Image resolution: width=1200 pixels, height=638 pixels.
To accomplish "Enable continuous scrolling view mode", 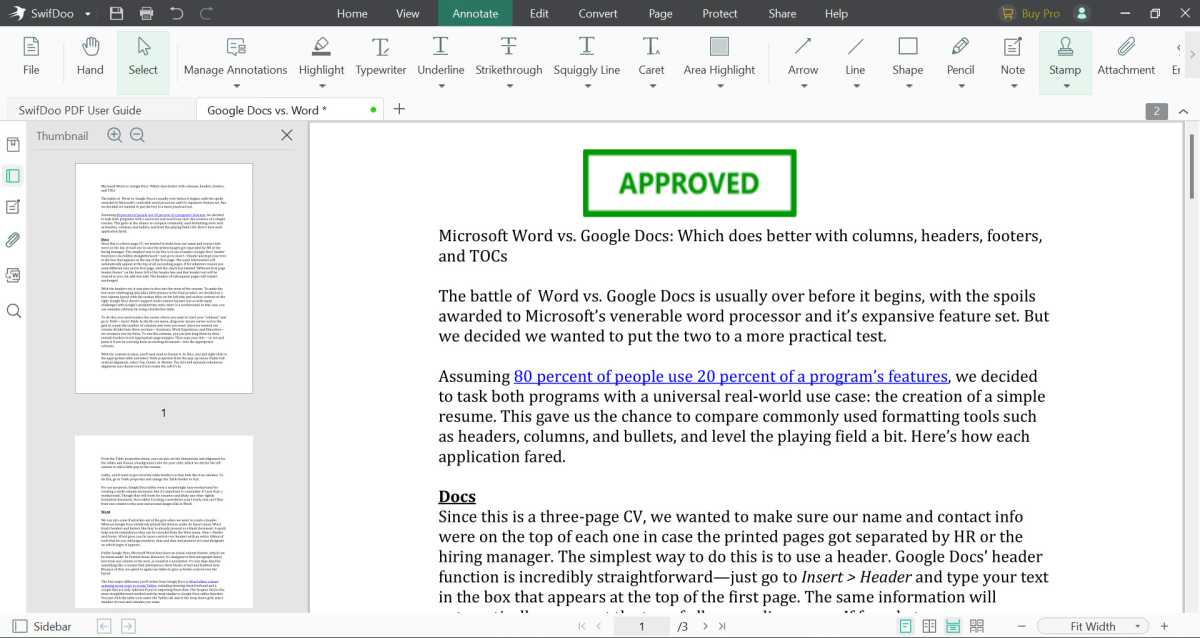I will 953,626.
